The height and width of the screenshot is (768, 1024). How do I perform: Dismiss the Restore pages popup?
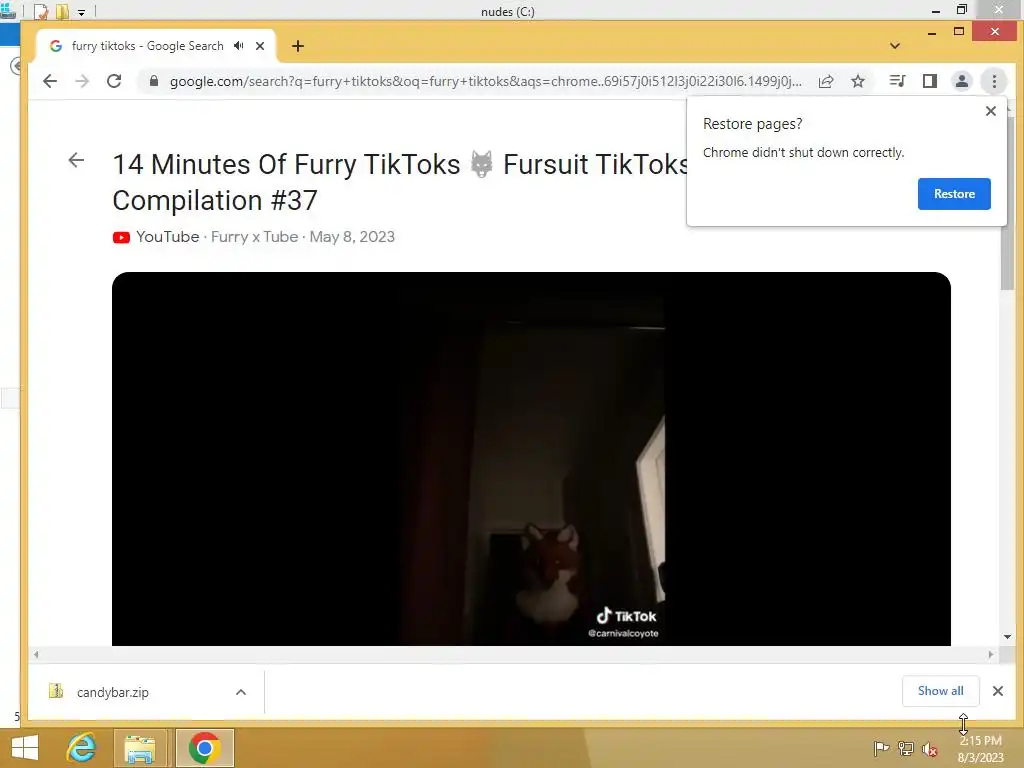991,111
